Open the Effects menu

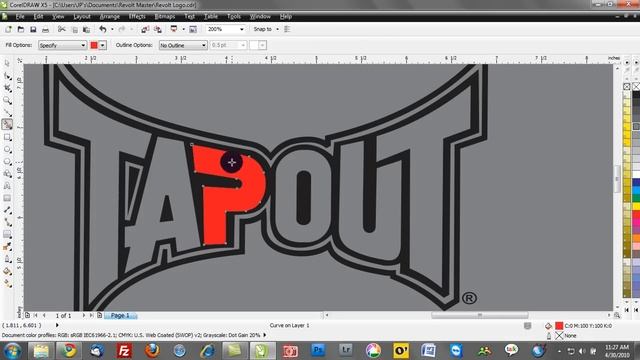click(x=137, y=17)
